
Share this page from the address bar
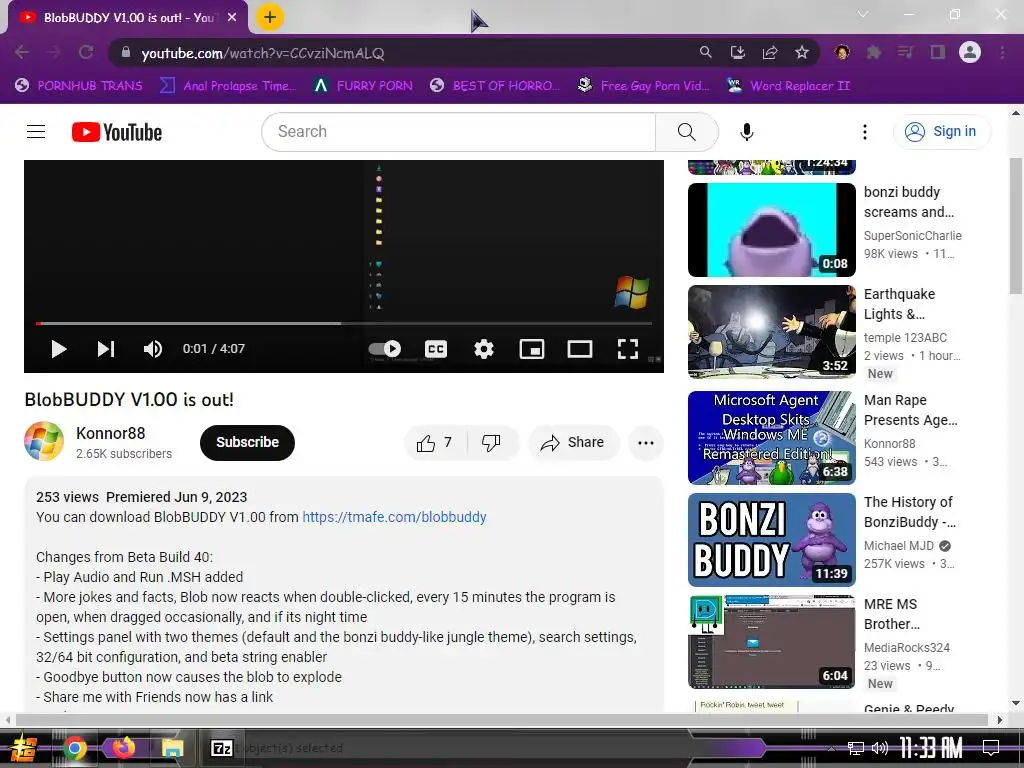pos(770,52)
